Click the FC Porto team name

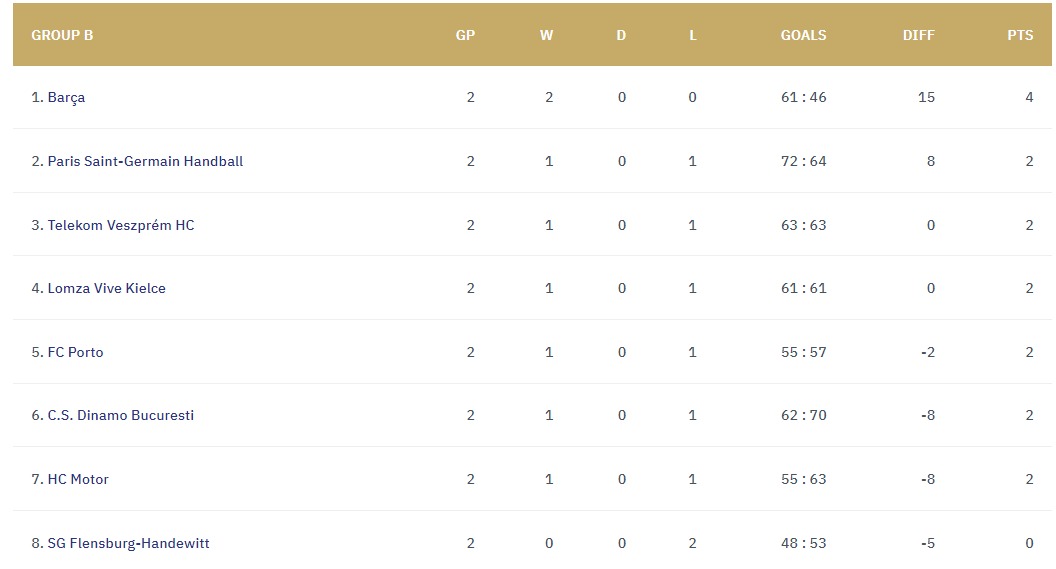(75, 352)
